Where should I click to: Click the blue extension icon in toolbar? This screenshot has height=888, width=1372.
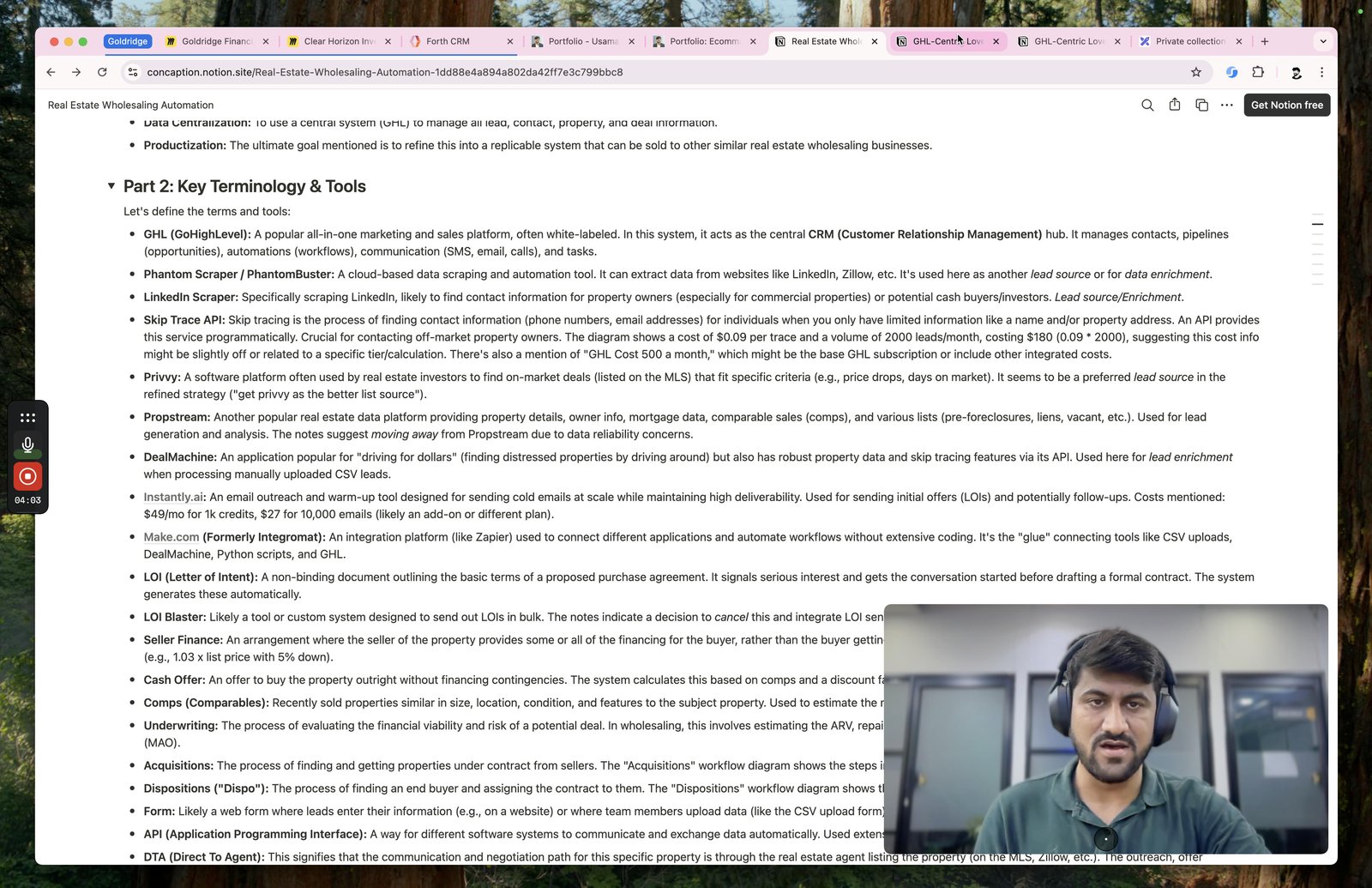tap(1231, 72)
